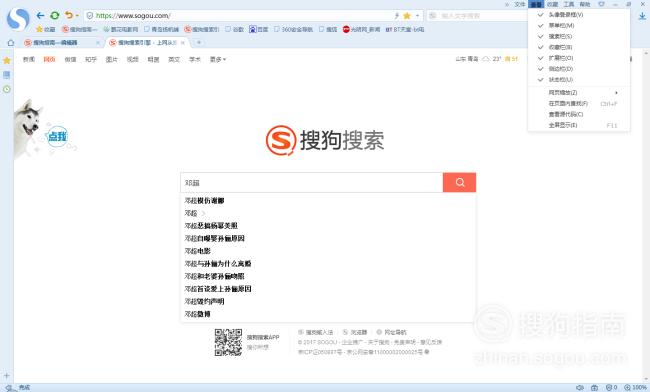Open the 图片 search category
The image size is (650, 392).
(x=112, y=59)
